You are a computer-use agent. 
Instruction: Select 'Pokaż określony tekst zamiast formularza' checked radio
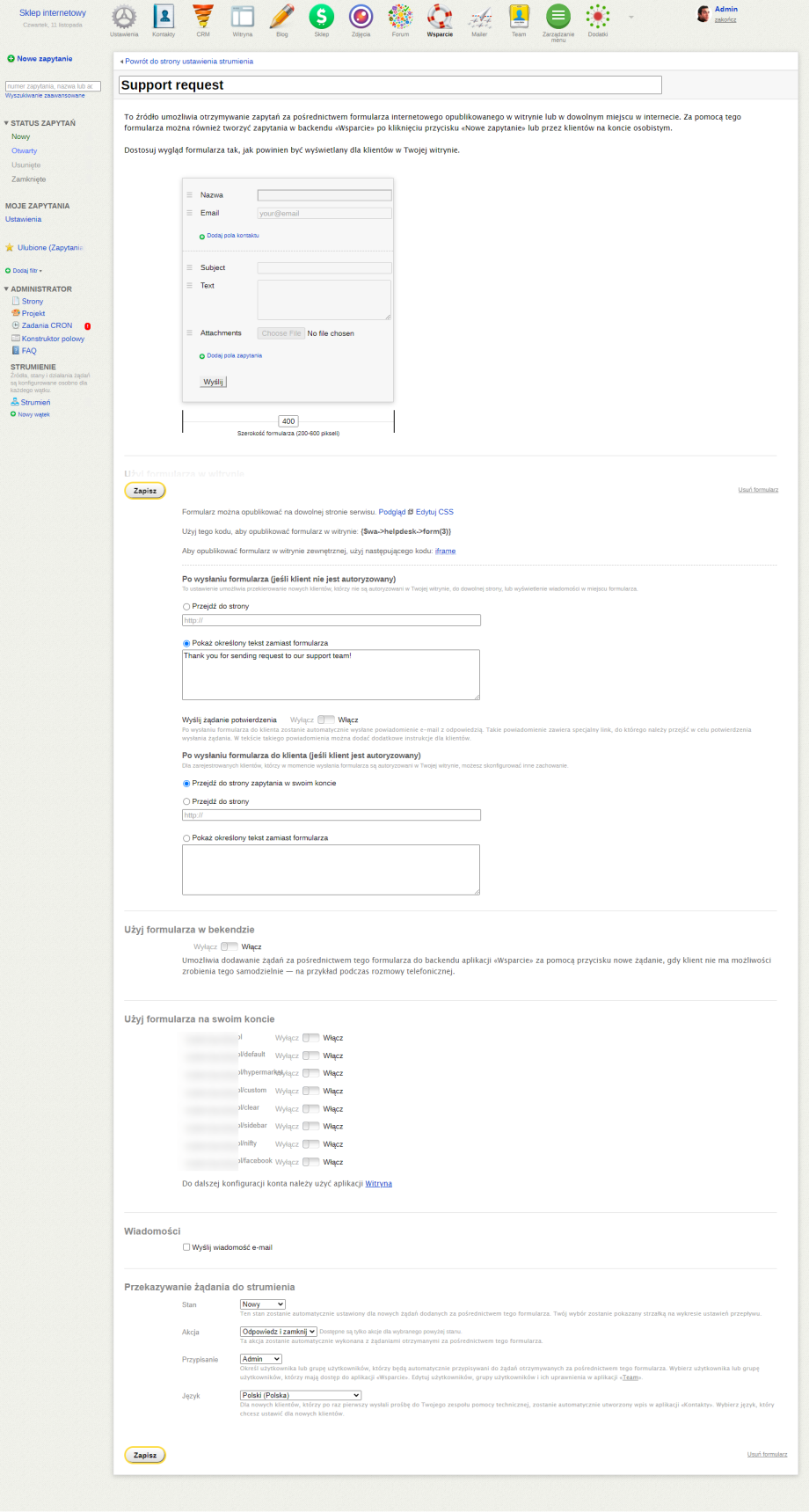(186, 644)
